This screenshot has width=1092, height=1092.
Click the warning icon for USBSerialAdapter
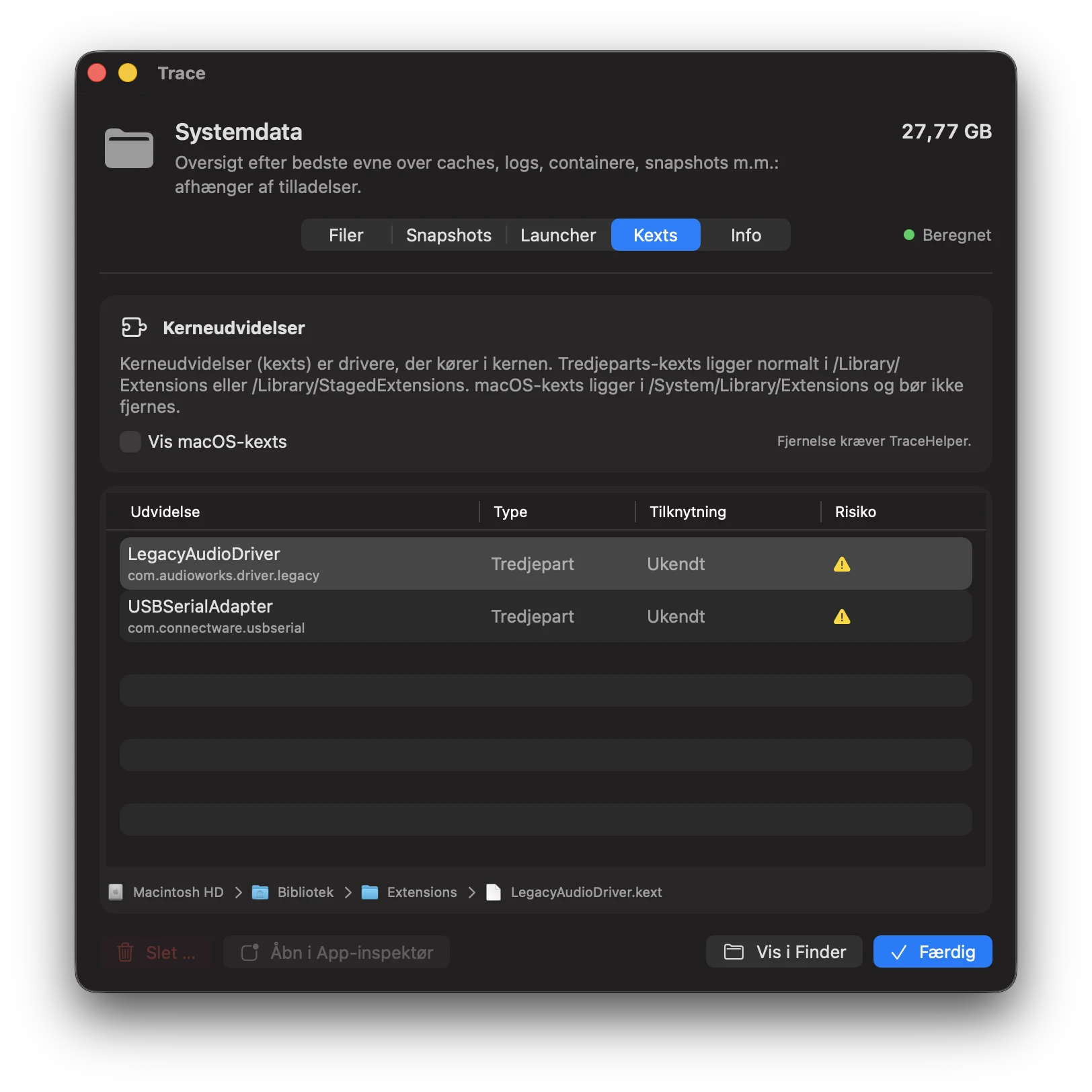842,617
